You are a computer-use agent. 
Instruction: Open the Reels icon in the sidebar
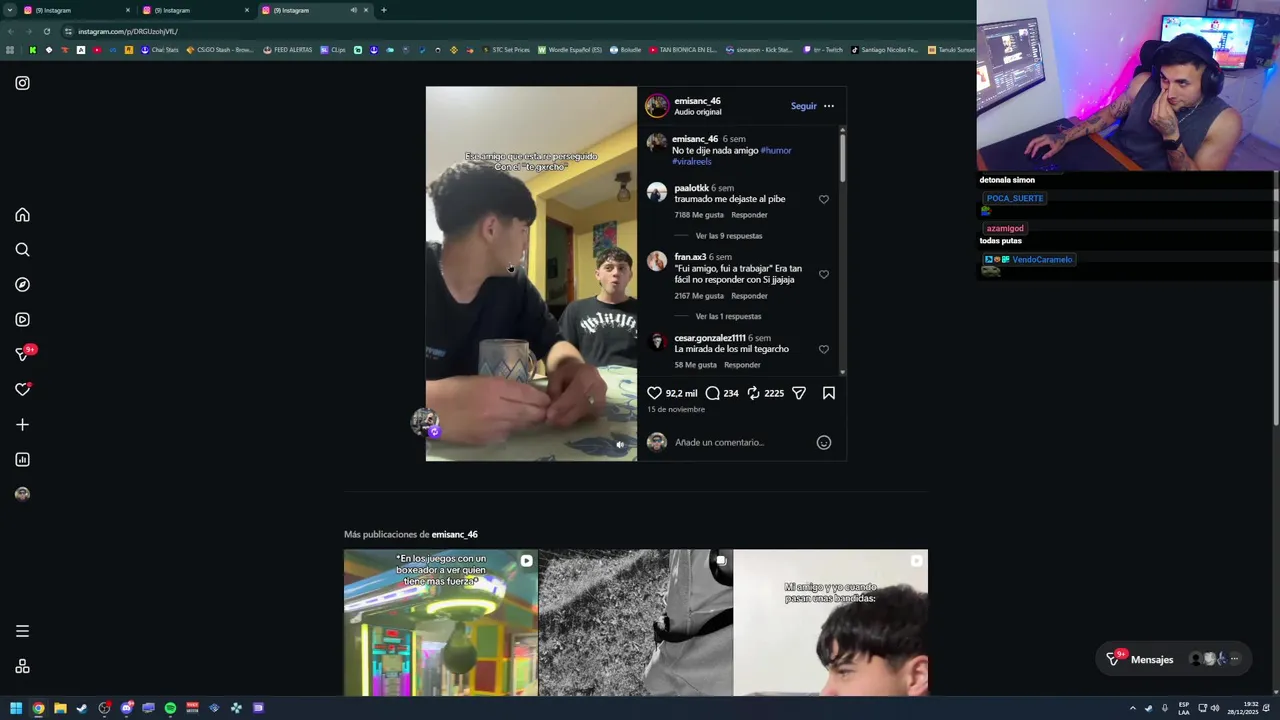(x=22, y=320)
